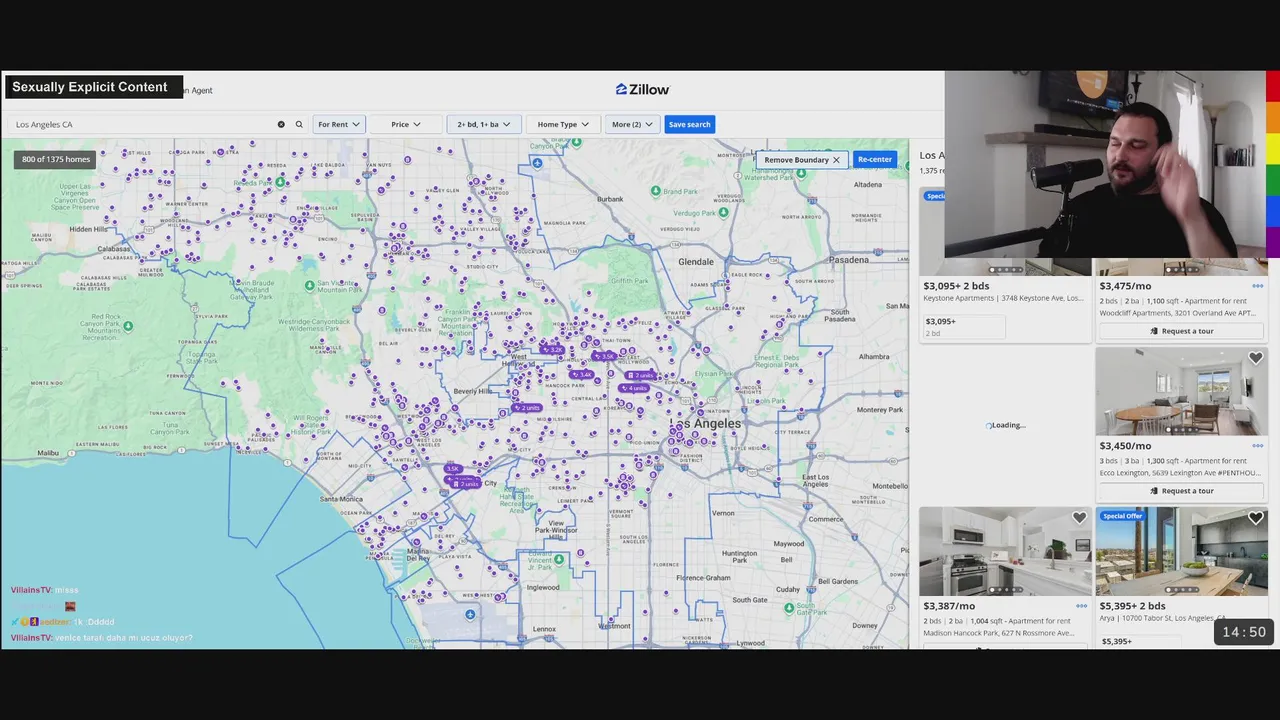This screenshot has height=720, width=1280.
Task: Close the Remove Boundary chip via X
Action: pyautogui.click(x=836, y=160)
